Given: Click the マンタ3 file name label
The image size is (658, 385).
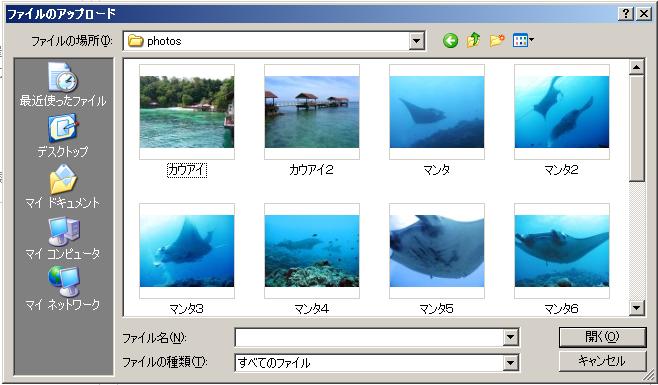Looking at the screenshot, I should (x=186, y=309).
